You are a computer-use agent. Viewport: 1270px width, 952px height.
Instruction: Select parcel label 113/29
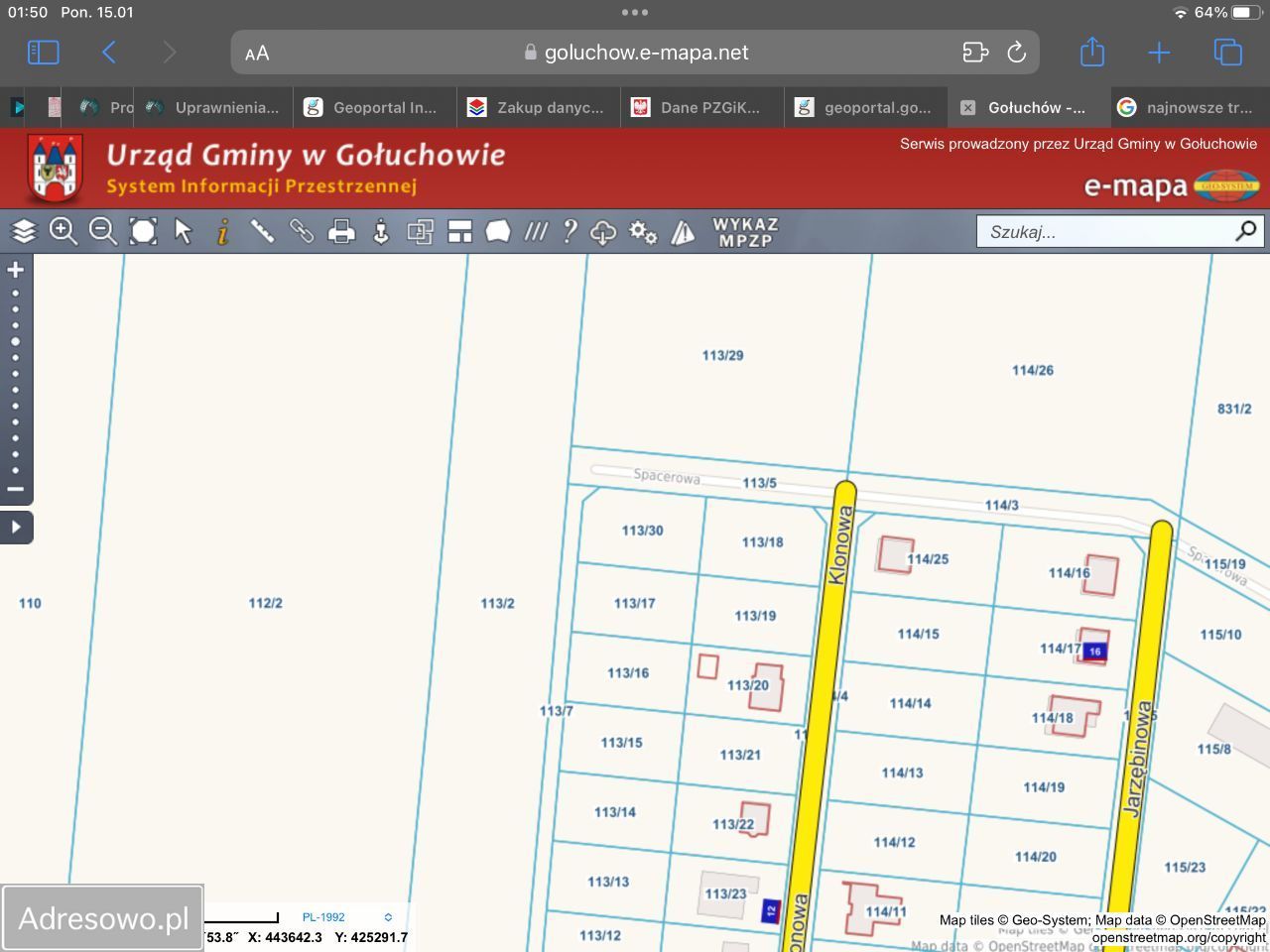coord(722,355)
